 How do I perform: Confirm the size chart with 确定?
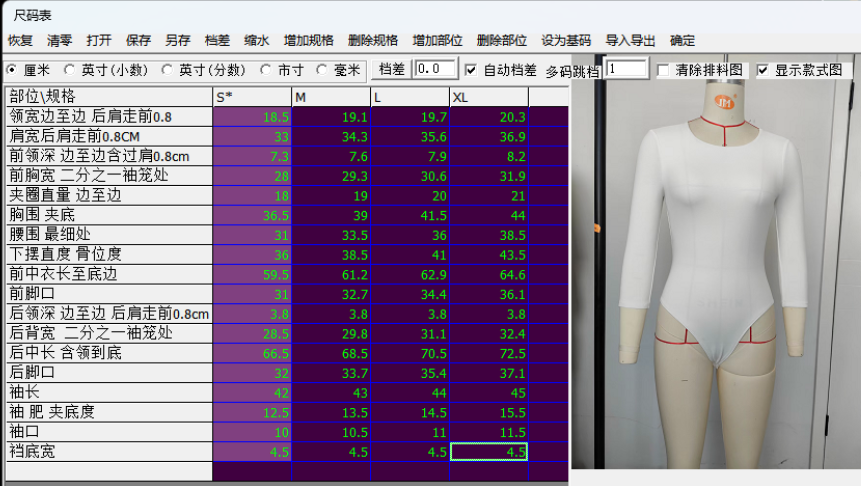pyautogui.click(x=682, y=41)
